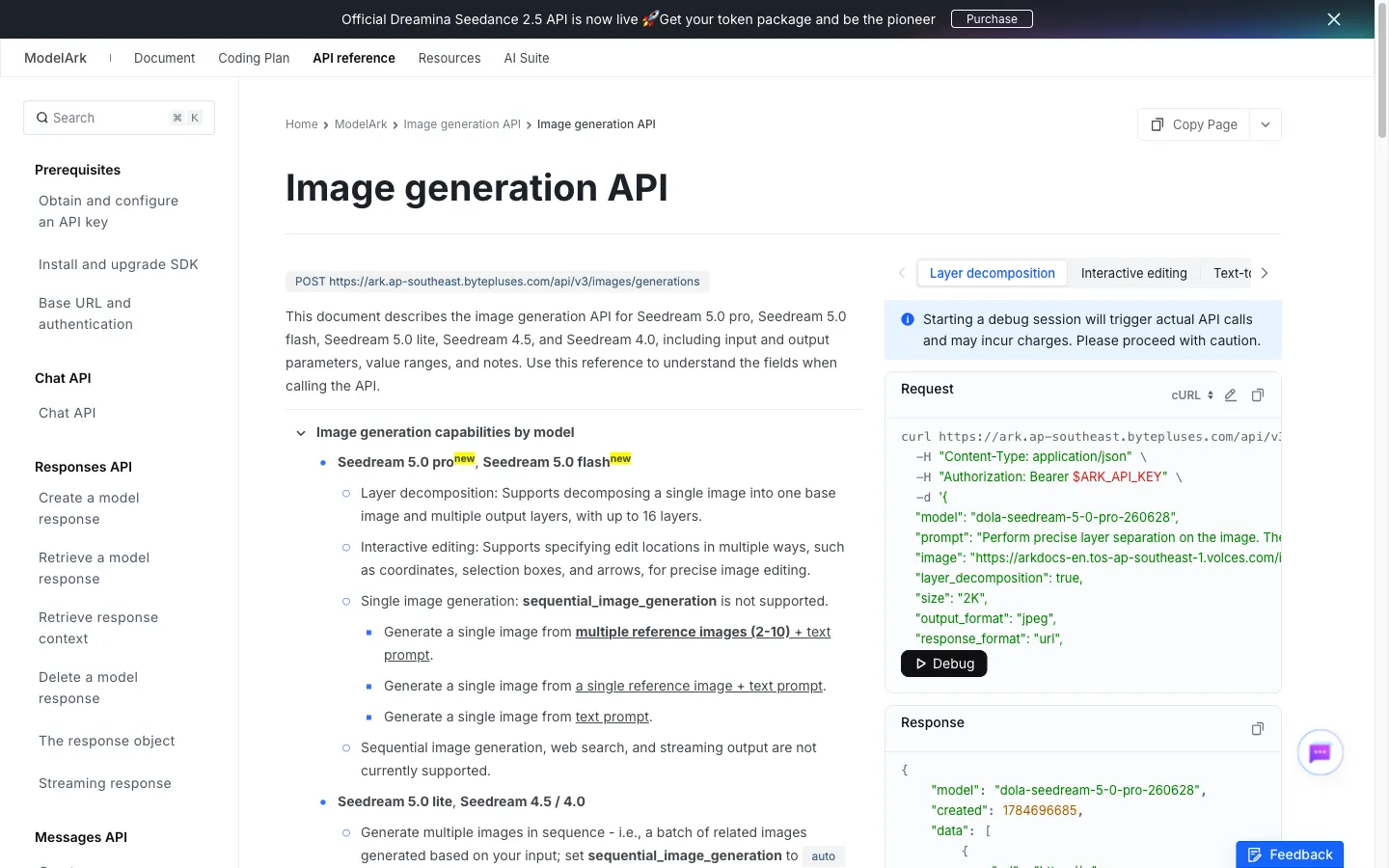Open Base URL and authentication page
The image size is (1389, 868).
click(x=86, y=313)
